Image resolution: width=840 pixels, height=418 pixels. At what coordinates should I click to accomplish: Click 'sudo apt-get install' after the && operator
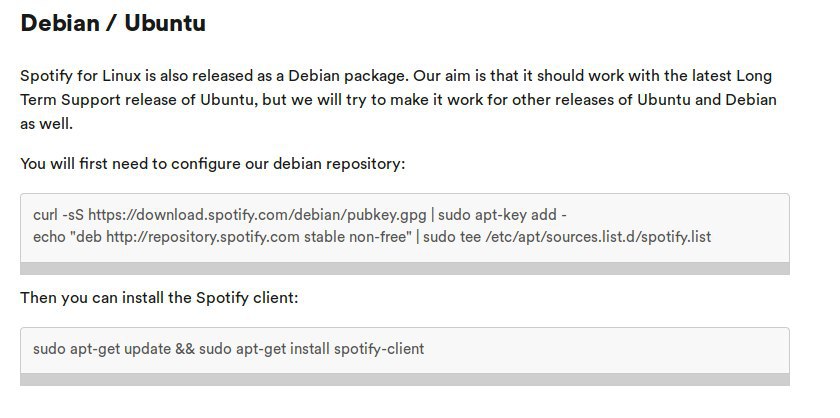coord(264,349)
